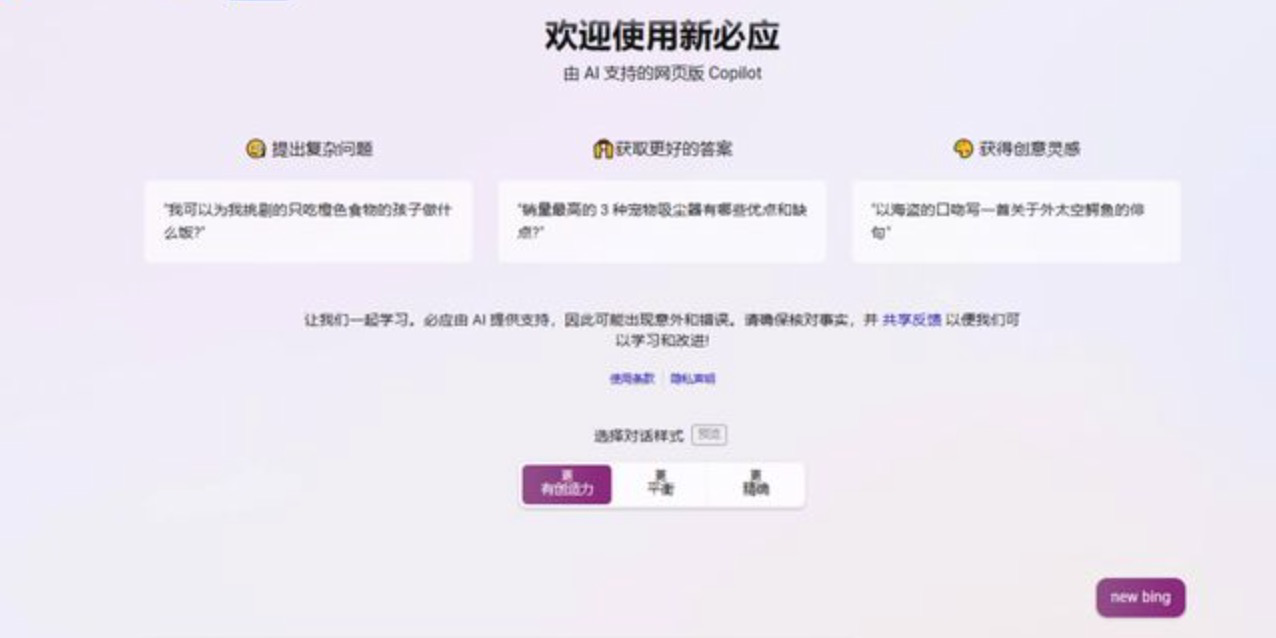Click the emoji icon beside 获取更好的答案

pyautogui.click(x=603, y=149)
